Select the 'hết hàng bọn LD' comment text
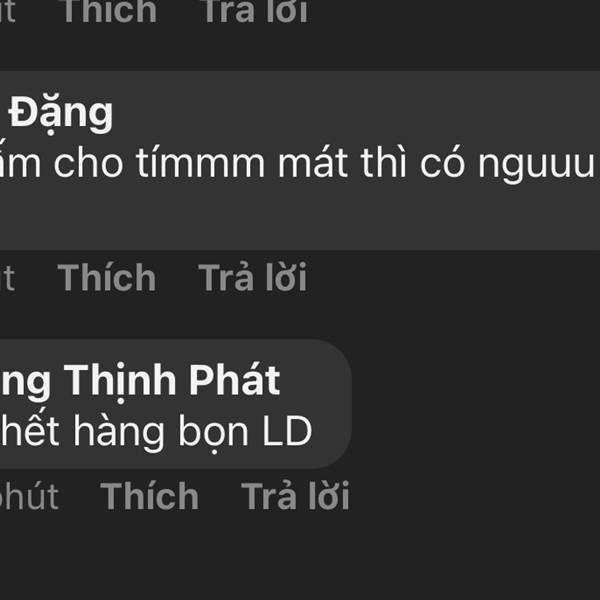The width and height of the screenshot is (600, 600). 156,432
